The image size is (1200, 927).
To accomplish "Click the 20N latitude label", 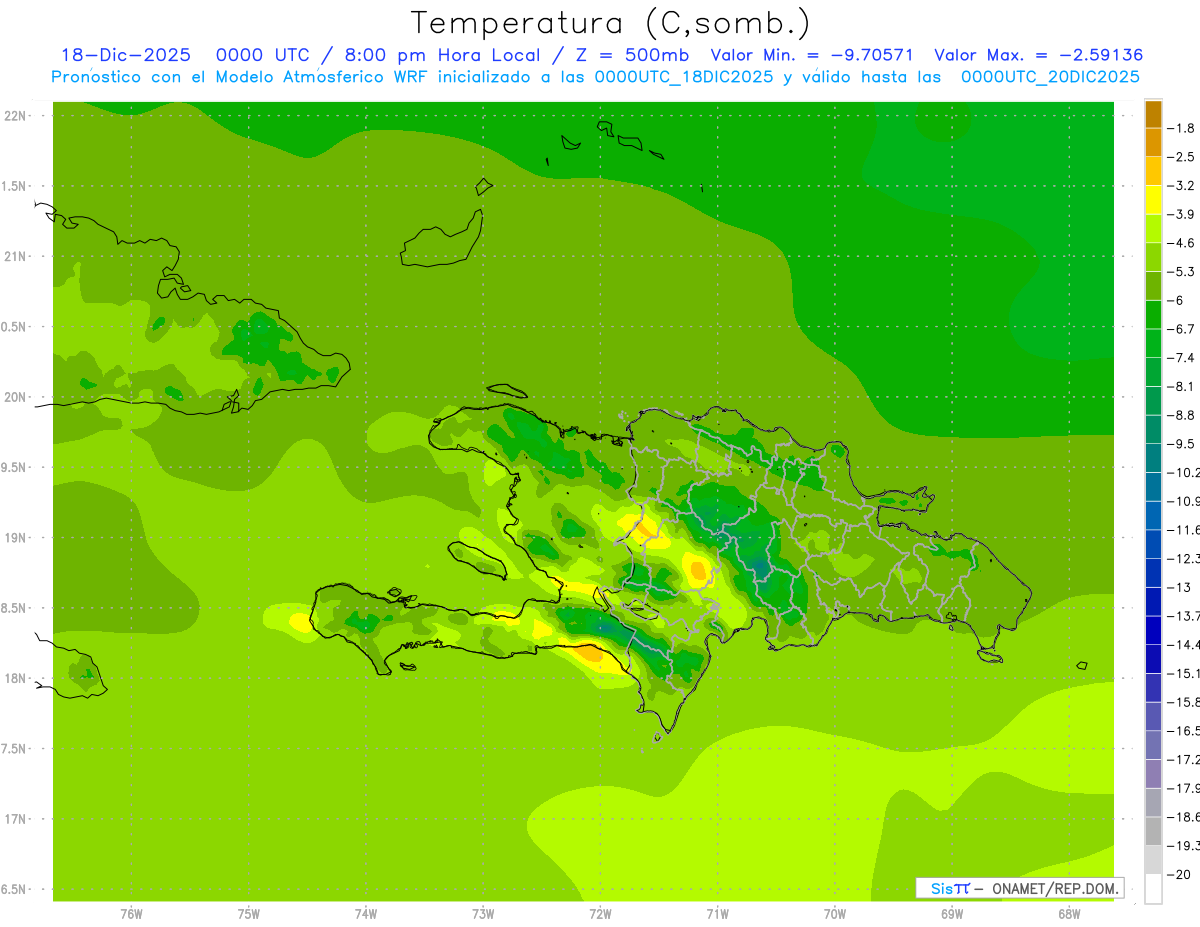I will coord(17,397).
